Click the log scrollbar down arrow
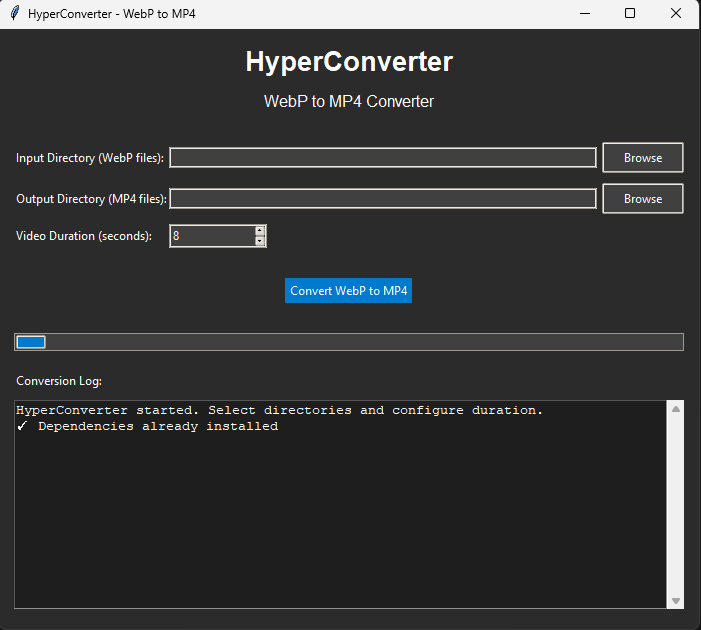This screenshot has height=630, width=701. coord(676,600)
